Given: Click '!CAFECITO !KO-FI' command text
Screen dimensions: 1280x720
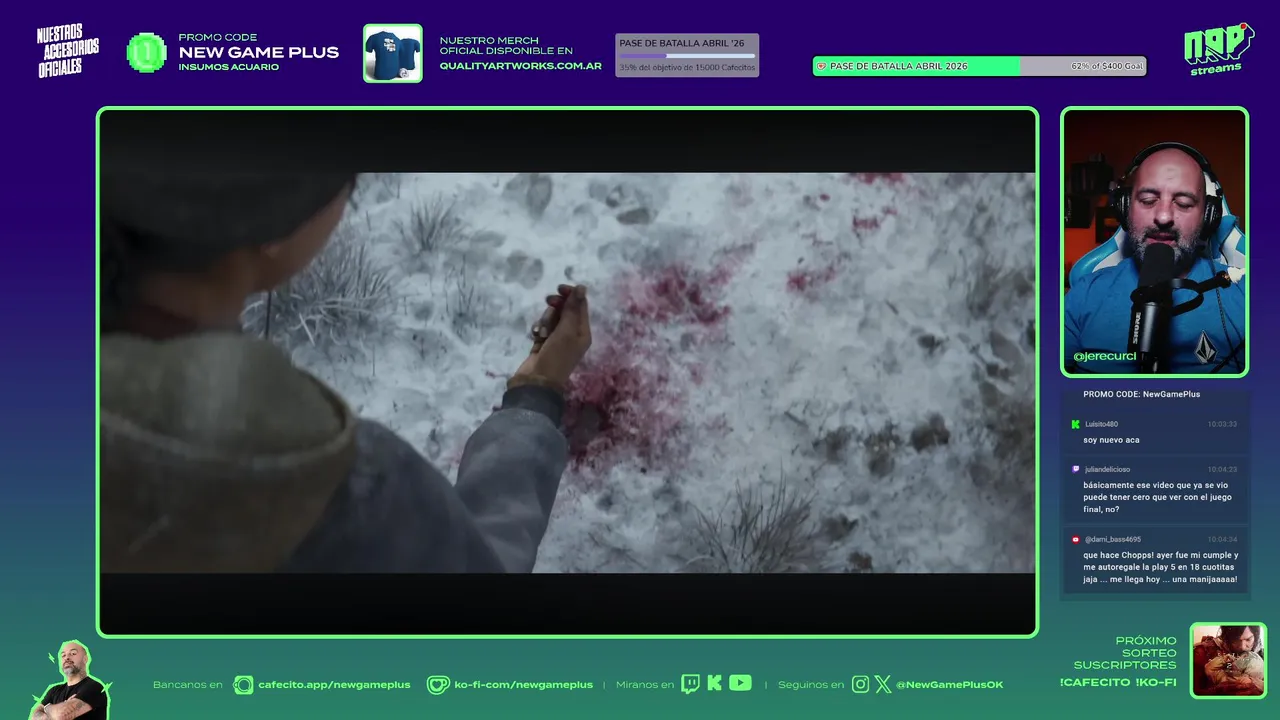Looking at the screenshot, I should [x=1118, y=682].
